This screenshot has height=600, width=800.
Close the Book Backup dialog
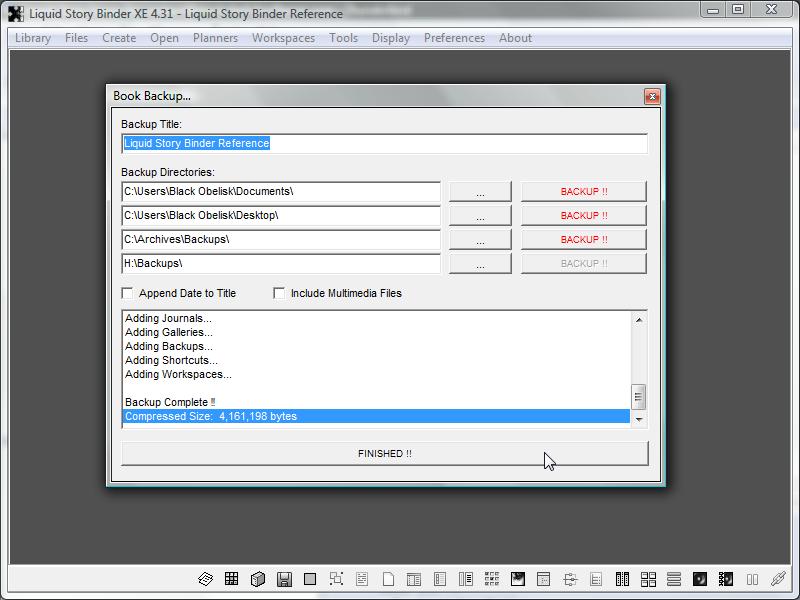652,96
